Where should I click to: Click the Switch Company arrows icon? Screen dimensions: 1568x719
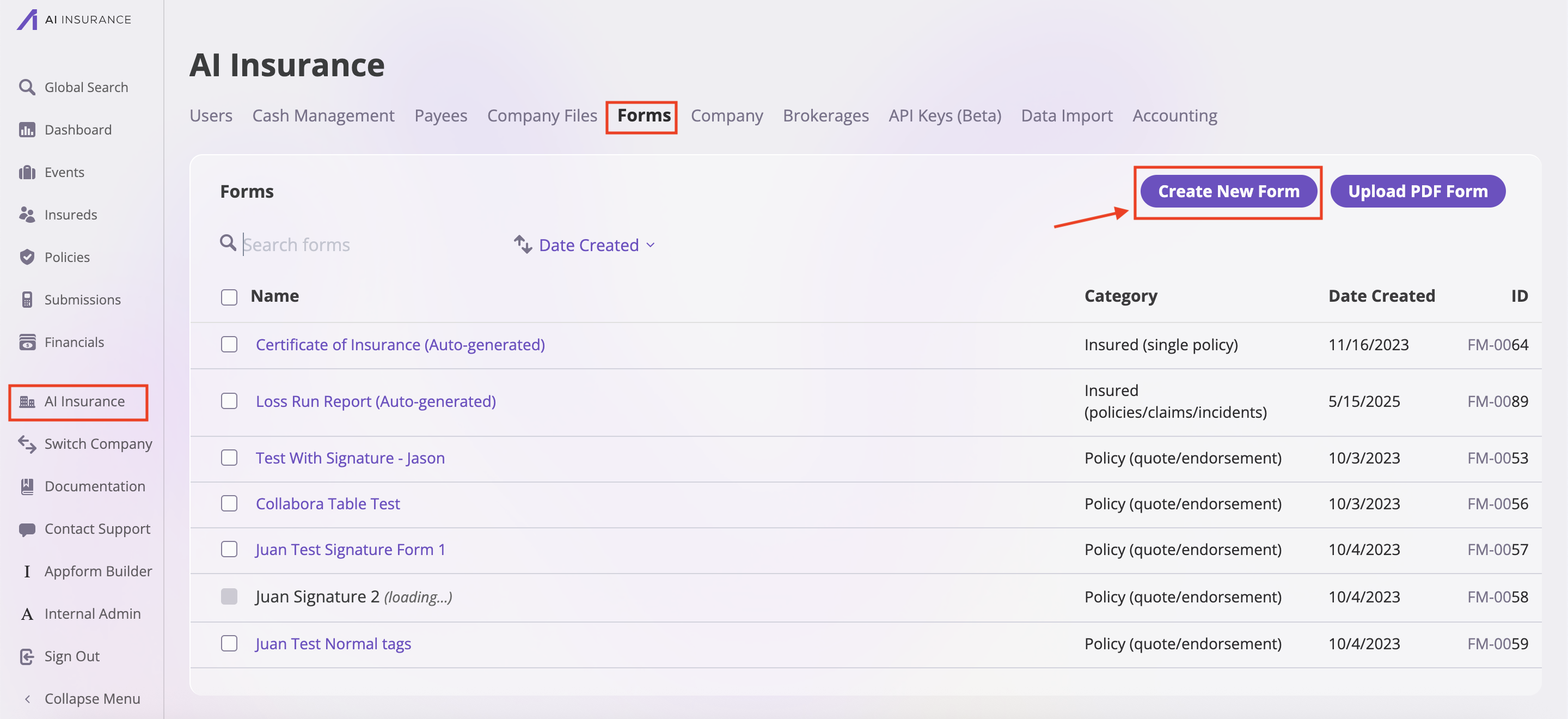tap(26, 444)
